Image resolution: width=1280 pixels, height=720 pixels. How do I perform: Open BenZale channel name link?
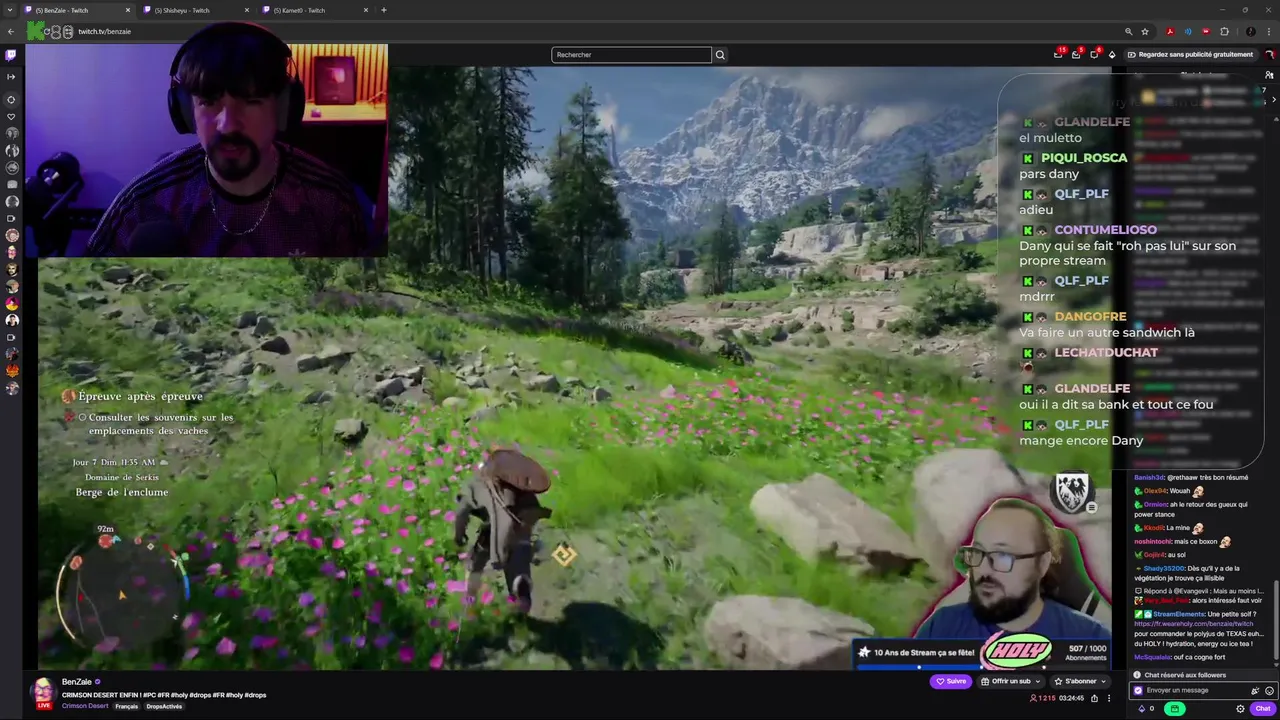(x=77, y=682)
